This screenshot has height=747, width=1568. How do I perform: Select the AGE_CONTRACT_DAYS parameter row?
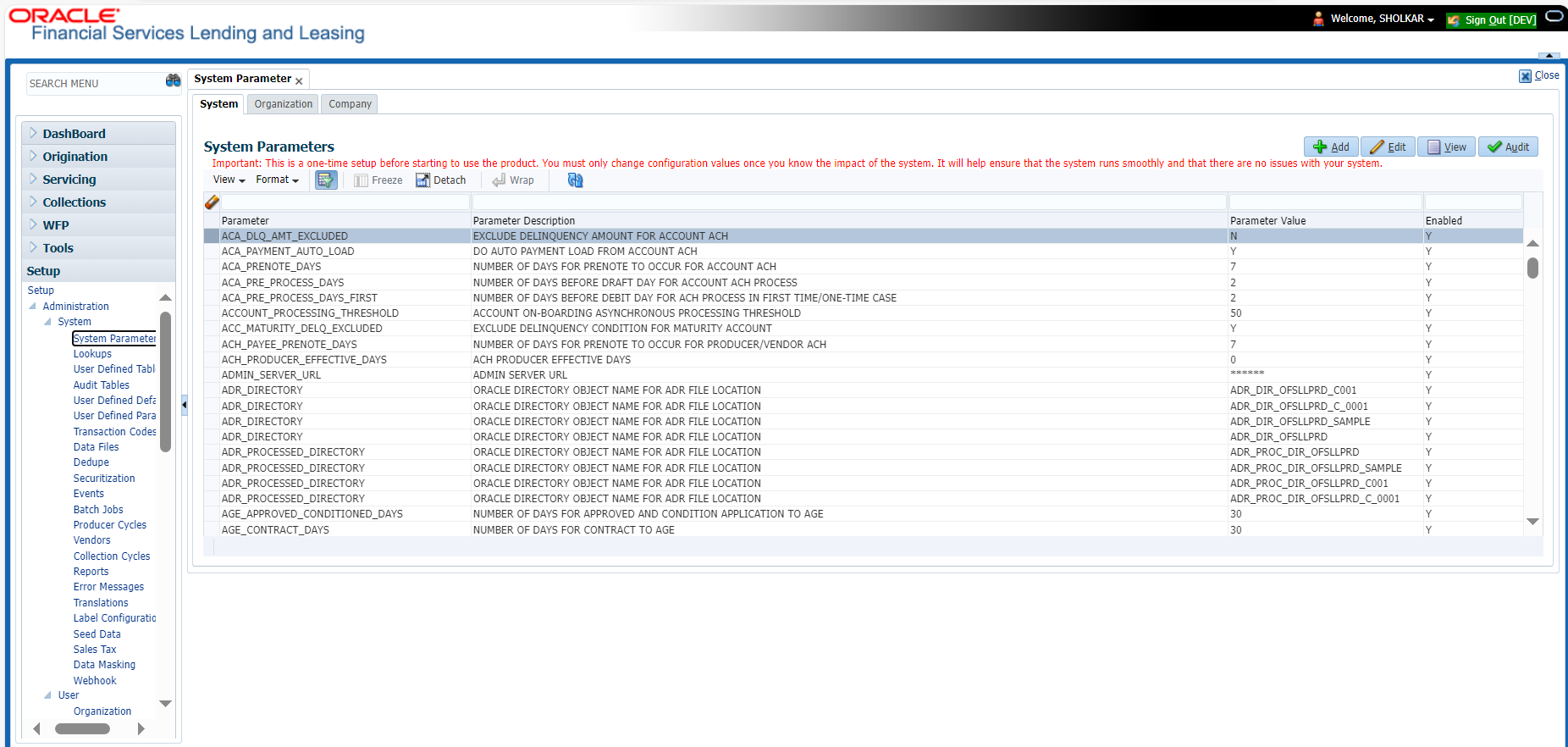(864, 530)
